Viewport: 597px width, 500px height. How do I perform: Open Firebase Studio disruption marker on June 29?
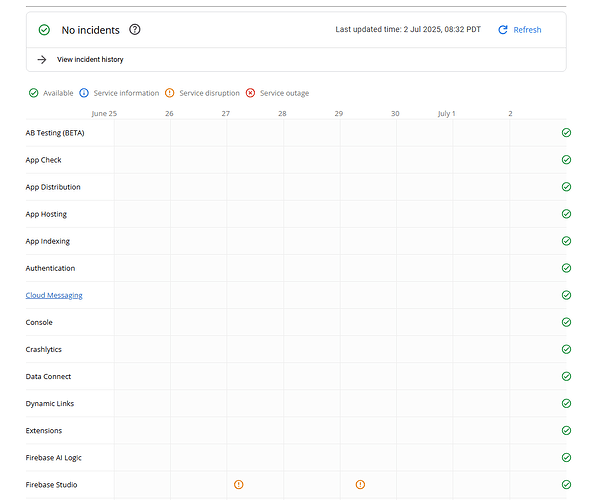pyautogui.click(x=360, y=484)
